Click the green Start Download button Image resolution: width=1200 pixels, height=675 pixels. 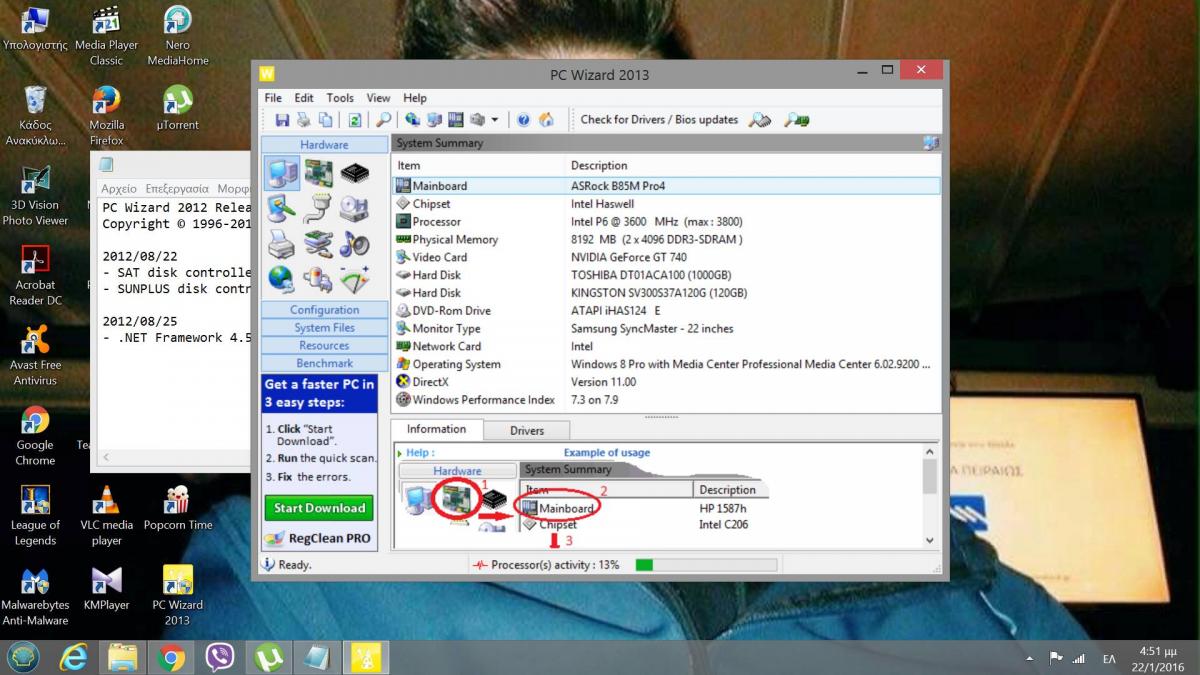[319, 508]
